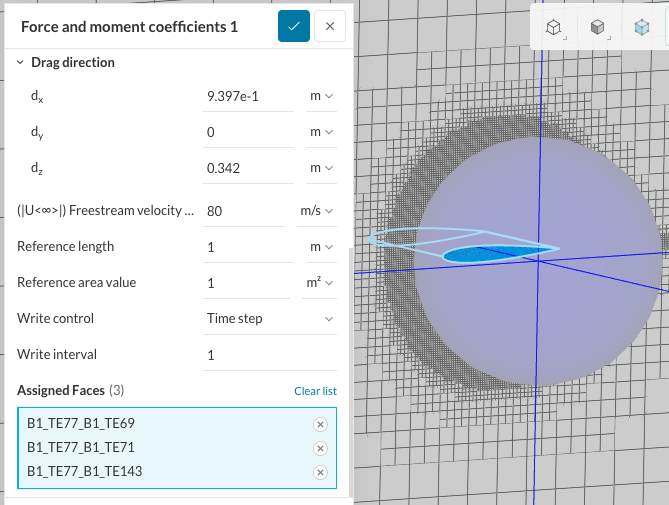Click the Clear list link
This screenshot has width=669, height=505.
click(315, 390)
